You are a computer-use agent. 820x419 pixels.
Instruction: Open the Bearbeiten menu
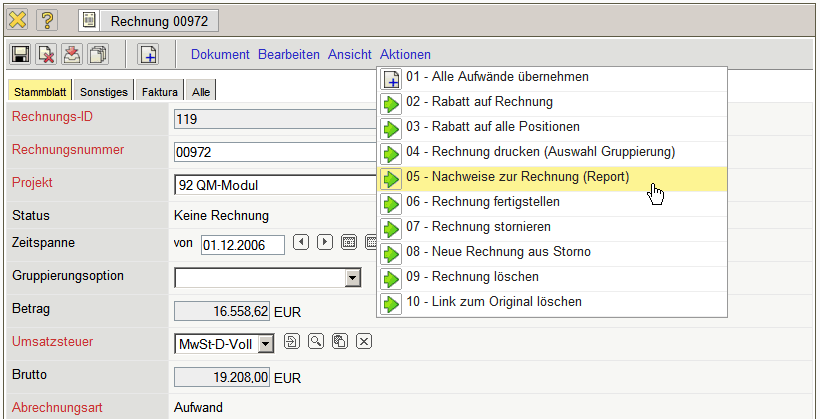coord(289,54)
